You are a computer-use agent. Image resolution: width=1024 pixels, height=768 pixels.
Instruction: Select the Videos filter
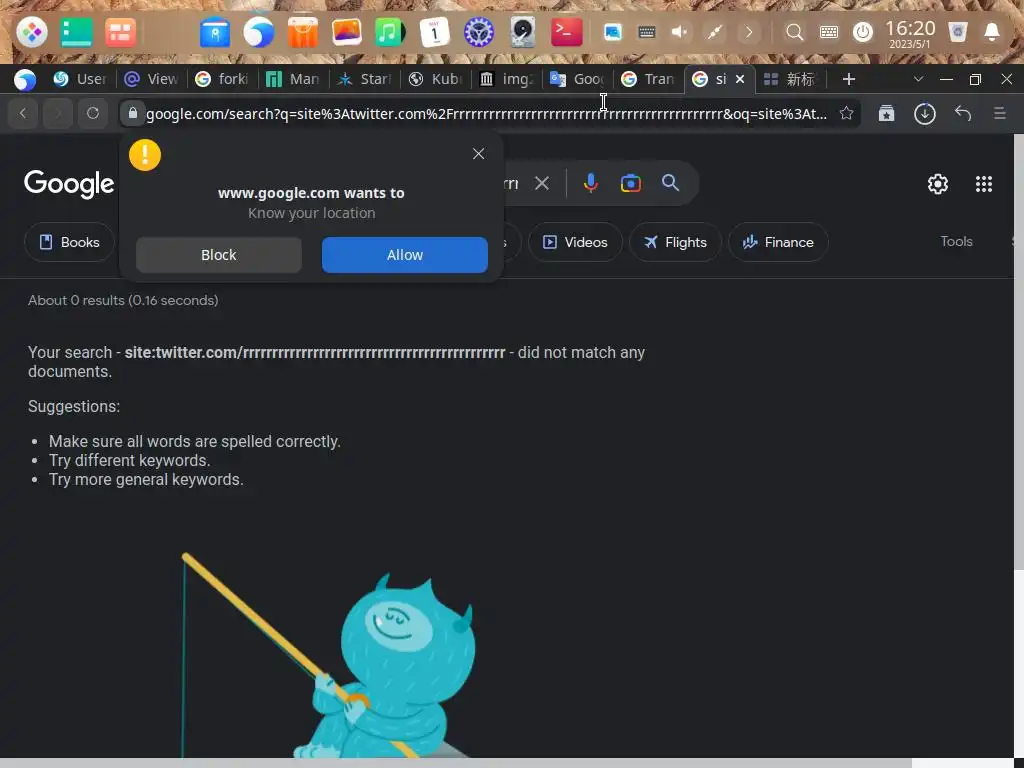(x=575, y=242)
